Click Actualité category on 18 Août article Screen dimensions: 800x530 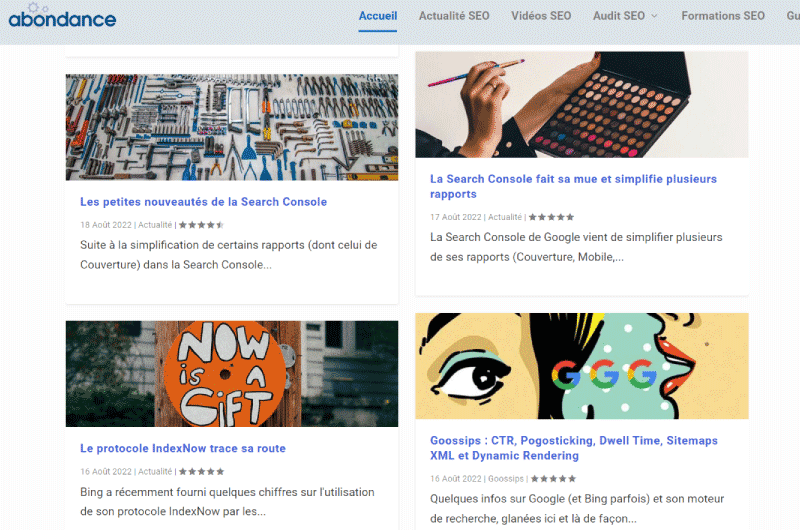click(x=155, y=225)
